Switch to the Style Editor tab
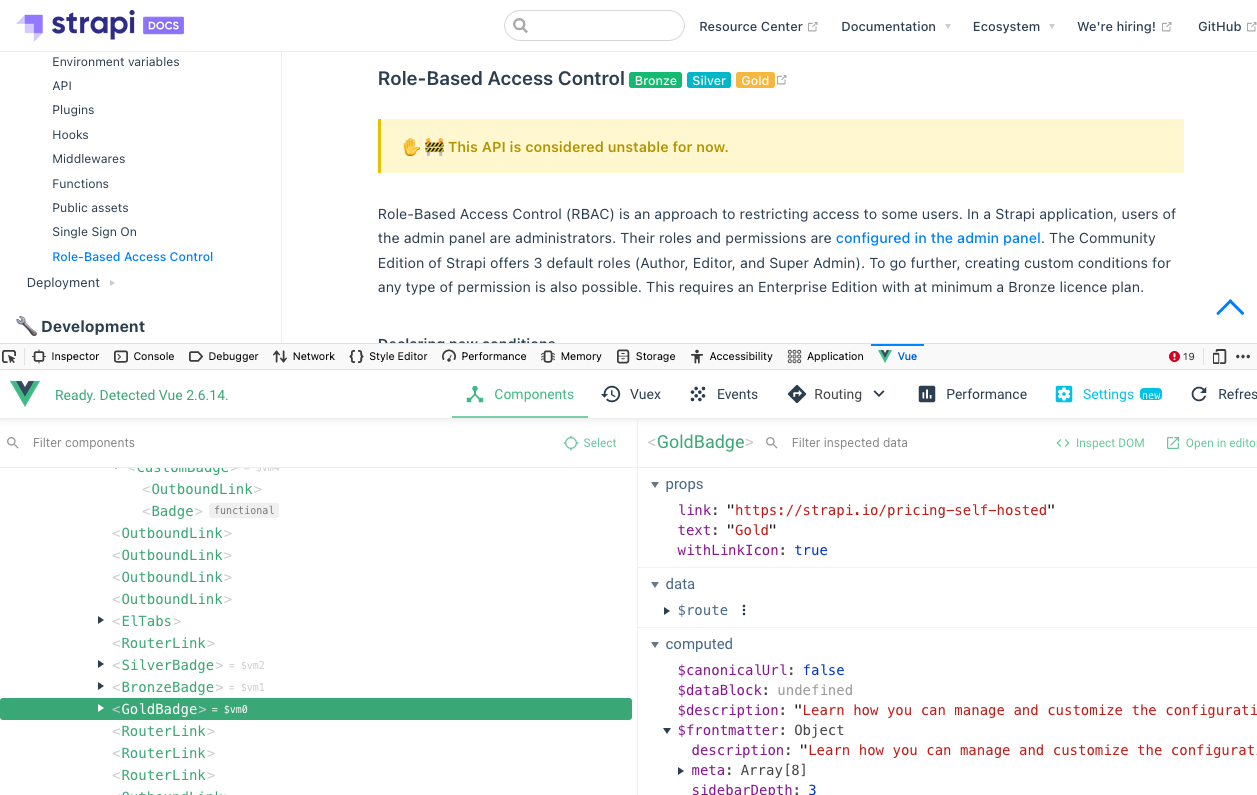 pyautogui.click(x=388, y=356)
